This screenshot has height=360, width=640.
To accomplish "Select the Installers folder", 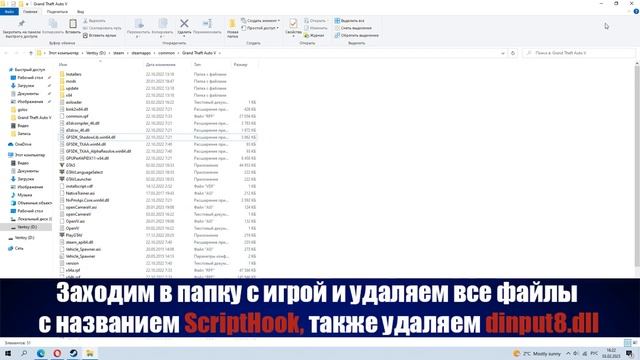I will pos(74,74).
